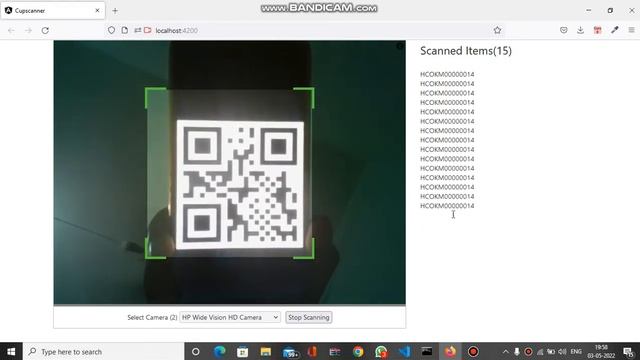Open Visual Studio Code from taskbar

coord(404,351)
